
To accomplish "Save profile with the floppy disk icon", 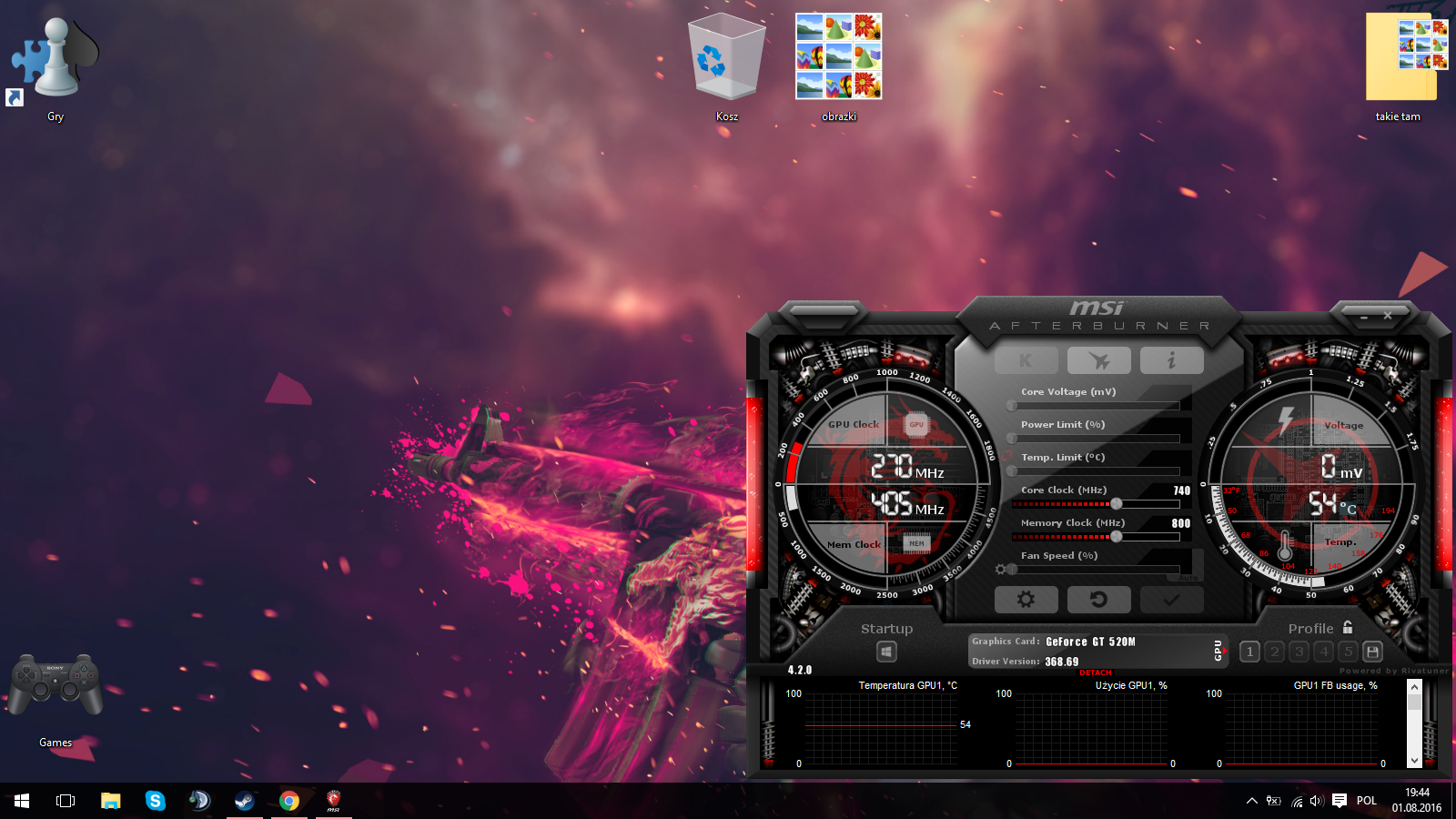I will 1373,652.
